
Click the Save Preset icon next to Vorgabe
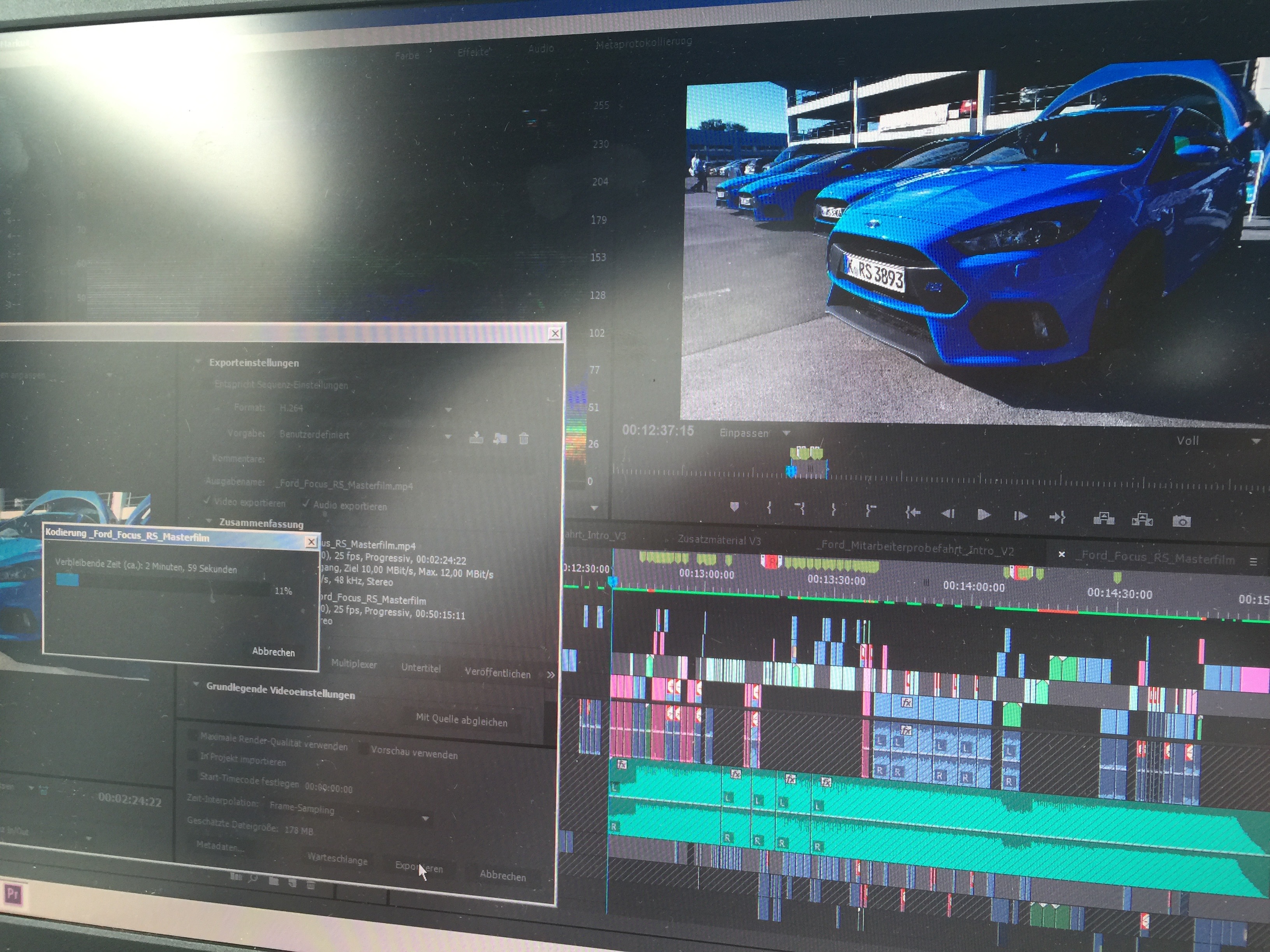click(476, 438)
